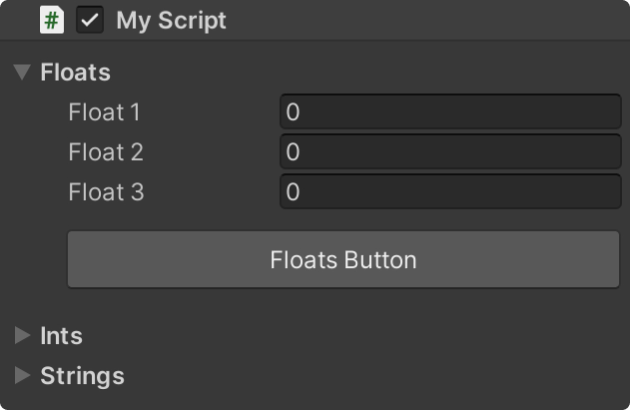Expand the Strings foldout arrow
The height and width of the screenshot is (410, 630).
pos(23,376)
